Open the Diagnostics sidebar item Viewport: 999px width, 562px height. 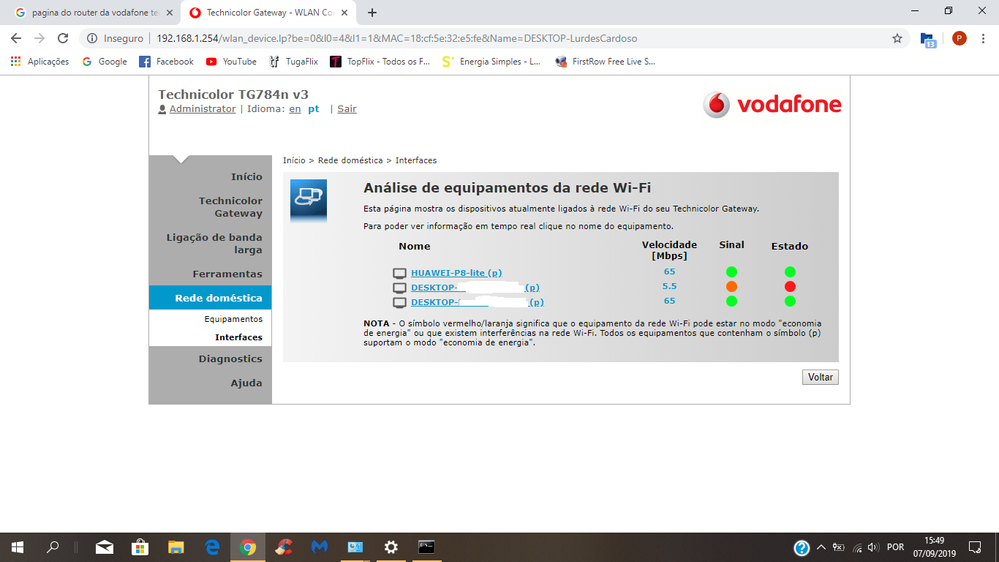tap(230, 359)
